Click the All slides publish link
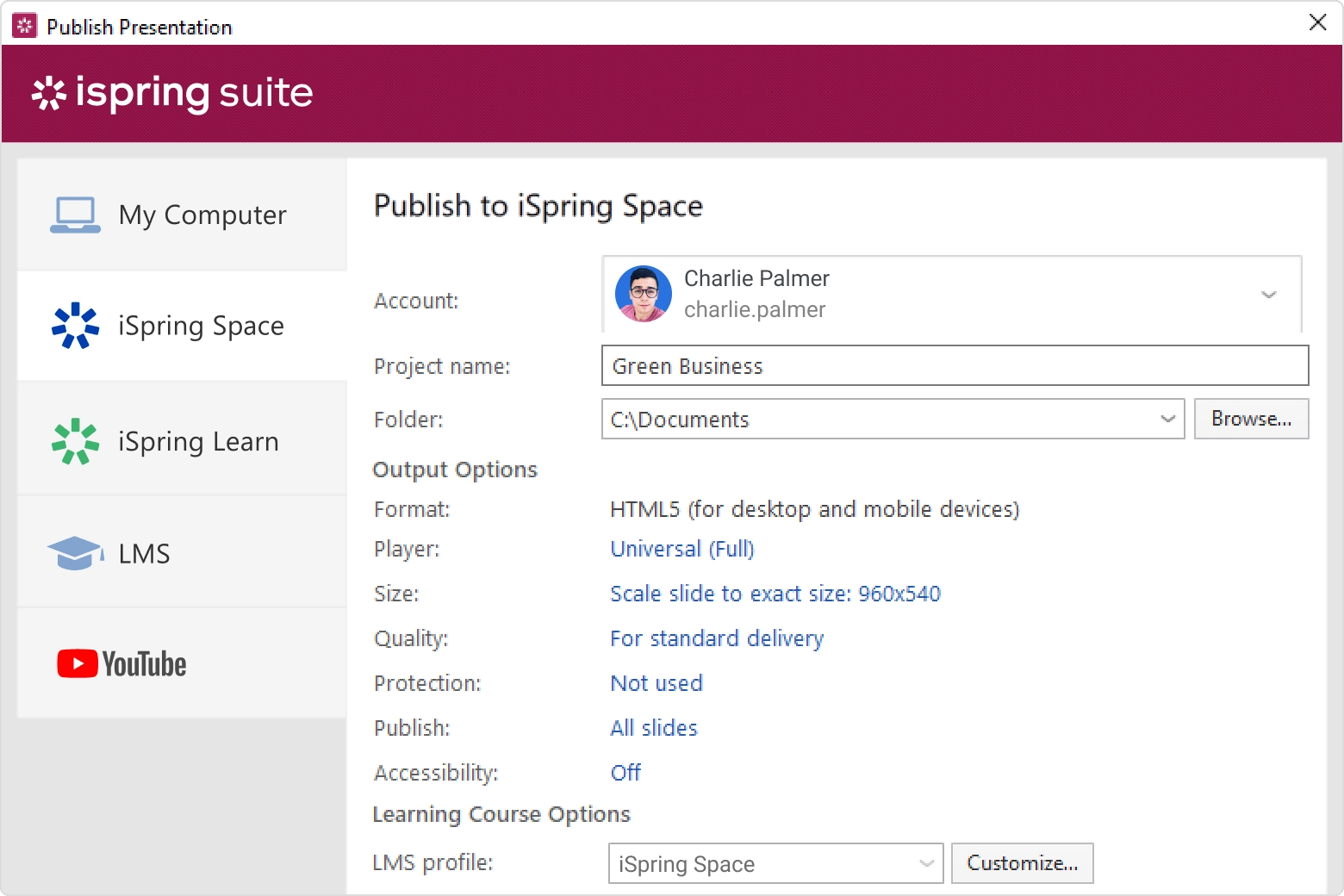1344x896 pixels. [654, 728]
